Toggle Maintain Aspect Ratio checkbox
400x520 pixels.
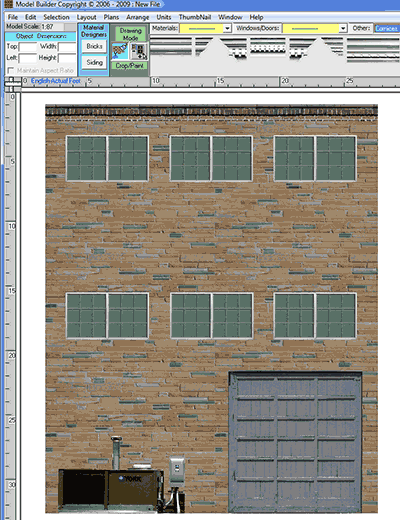tap(11, 70)
